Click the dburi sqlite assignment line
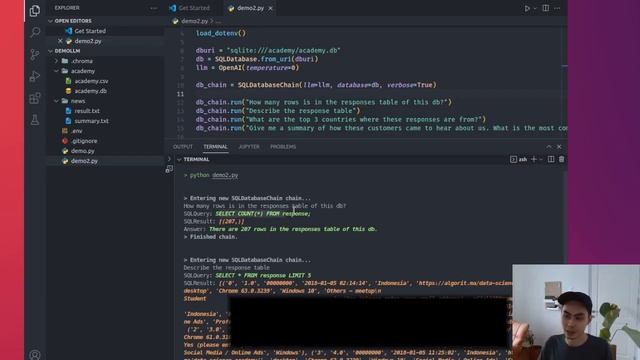 [268, 51]
